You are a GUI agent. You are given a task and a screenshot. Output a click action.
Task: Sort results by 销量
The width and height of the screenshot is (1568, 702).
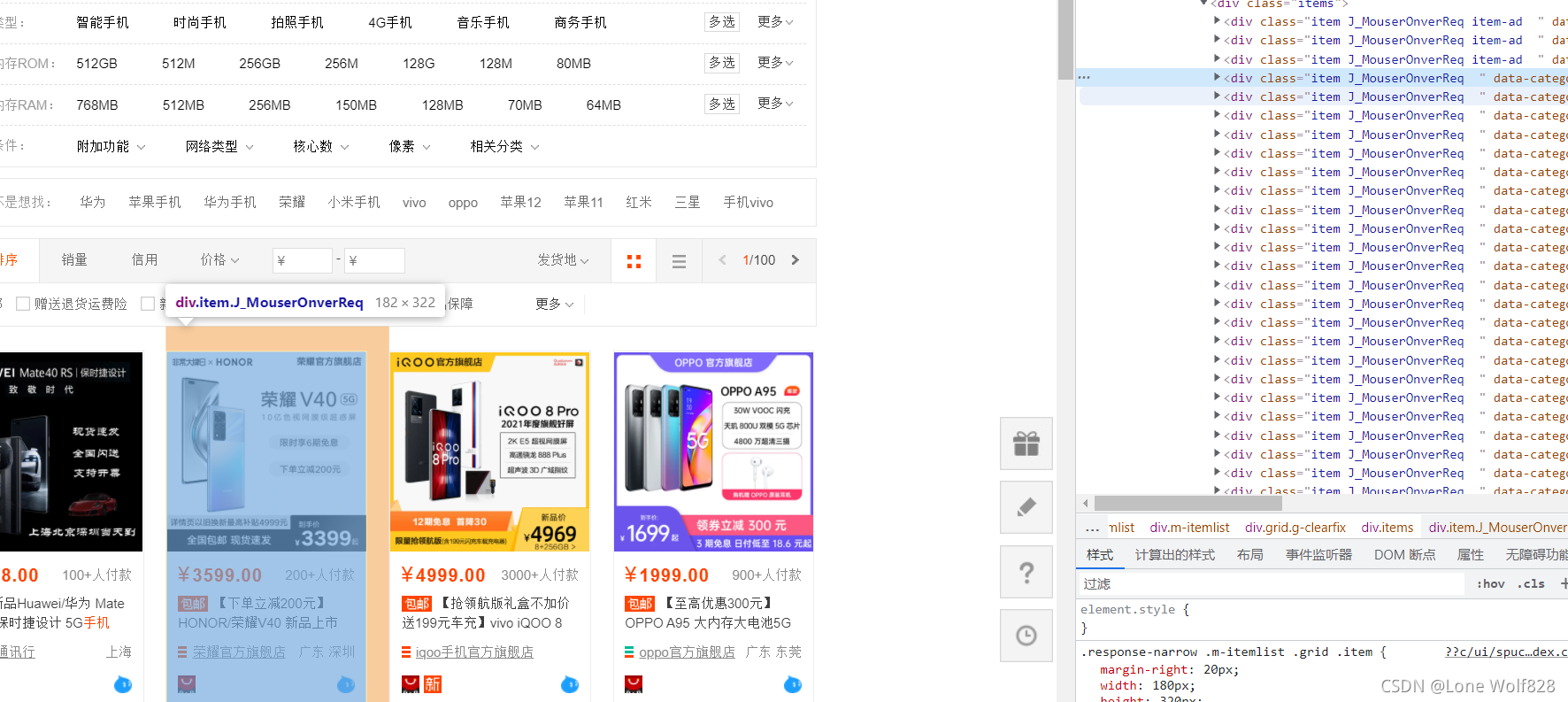click(x=74, y=259)
